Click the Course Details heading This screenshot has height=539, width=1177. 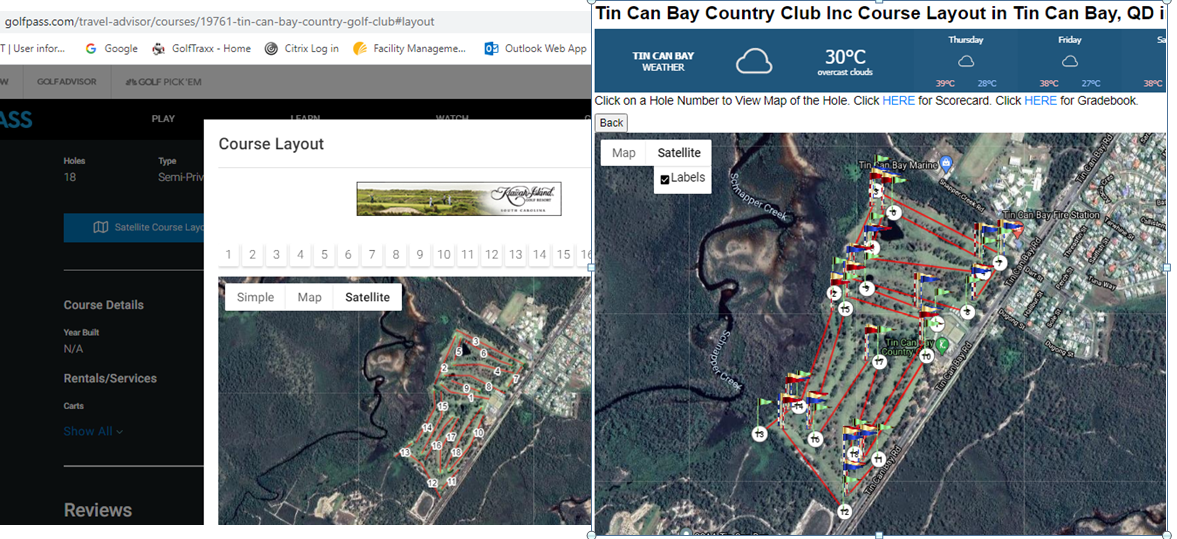104,305
